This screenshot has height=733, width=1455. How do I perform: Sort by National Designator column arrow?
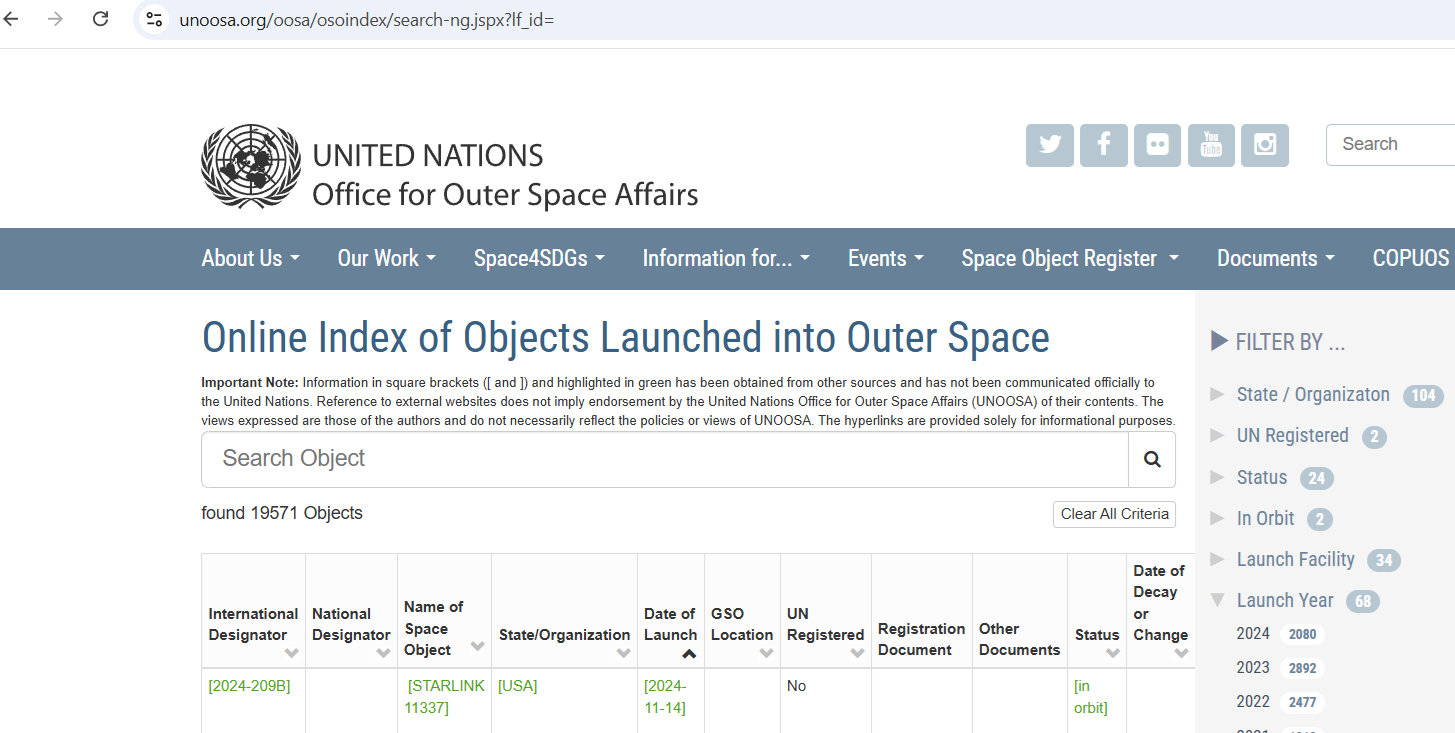click(x=383, y=653)
